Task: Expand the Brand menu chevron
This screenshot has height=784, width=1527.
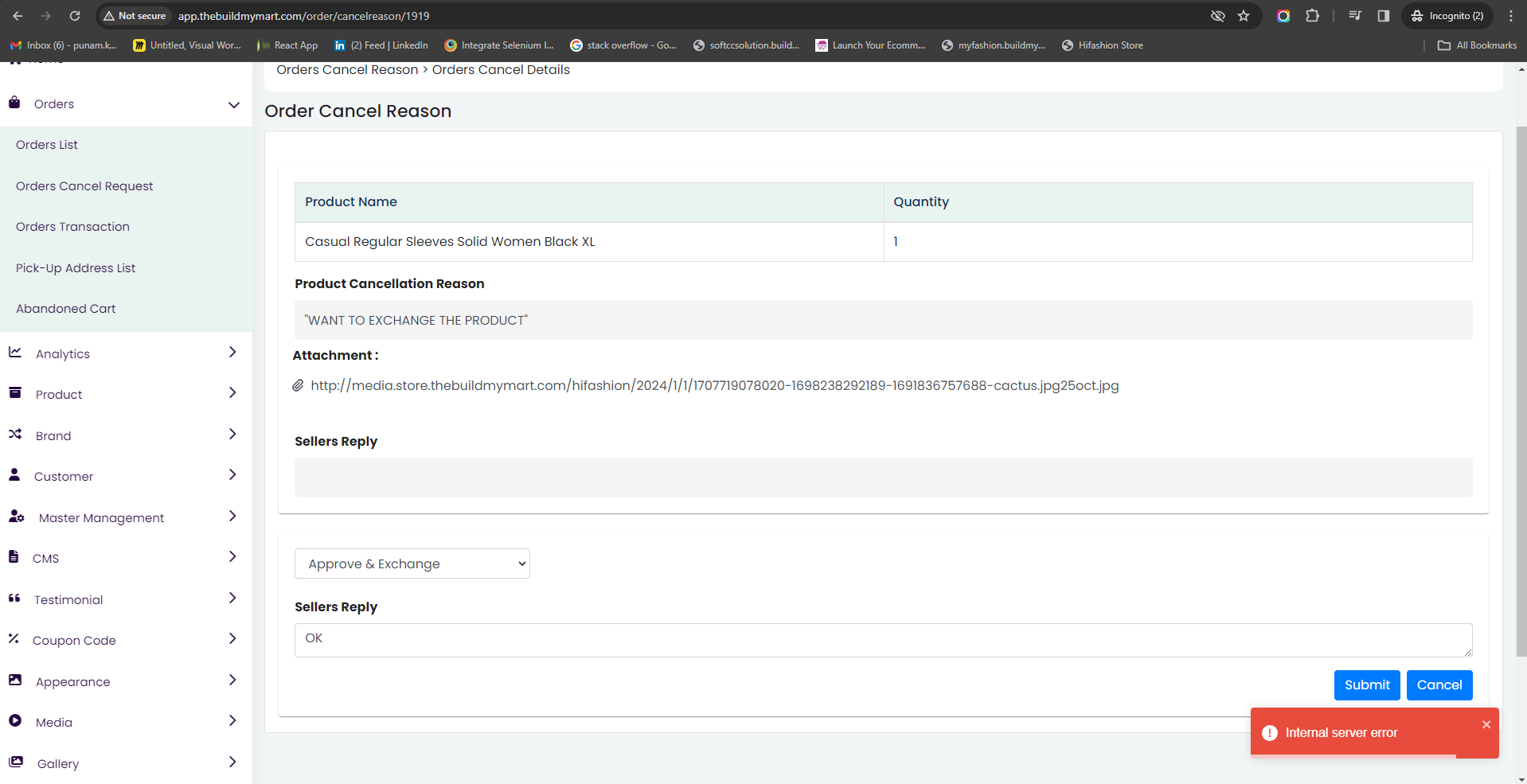Action: [232, 434]
